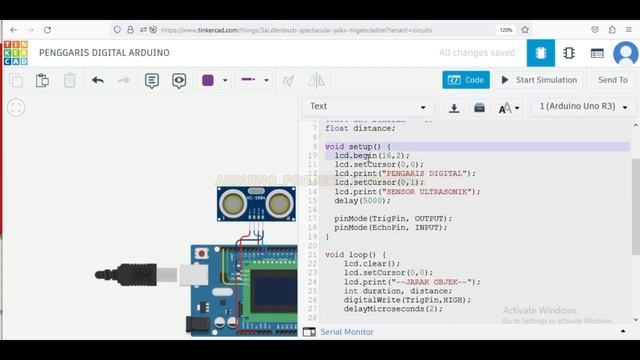Open the Libraries icon
The height and width of the screenshot is (360, 640).
[x=480, y=108]
